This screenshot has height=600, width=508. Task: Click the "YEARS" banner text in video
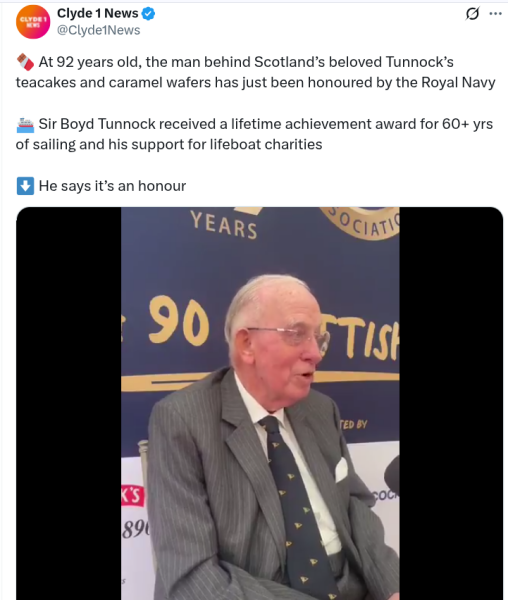tap(224, 225)
